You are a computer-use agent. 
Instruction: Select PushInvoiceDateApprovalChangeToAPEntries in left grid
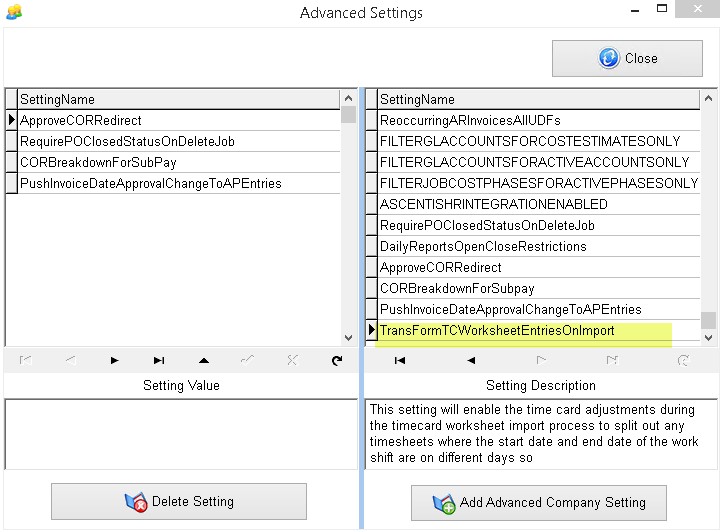pyautogui.click(x=179, y=183)
